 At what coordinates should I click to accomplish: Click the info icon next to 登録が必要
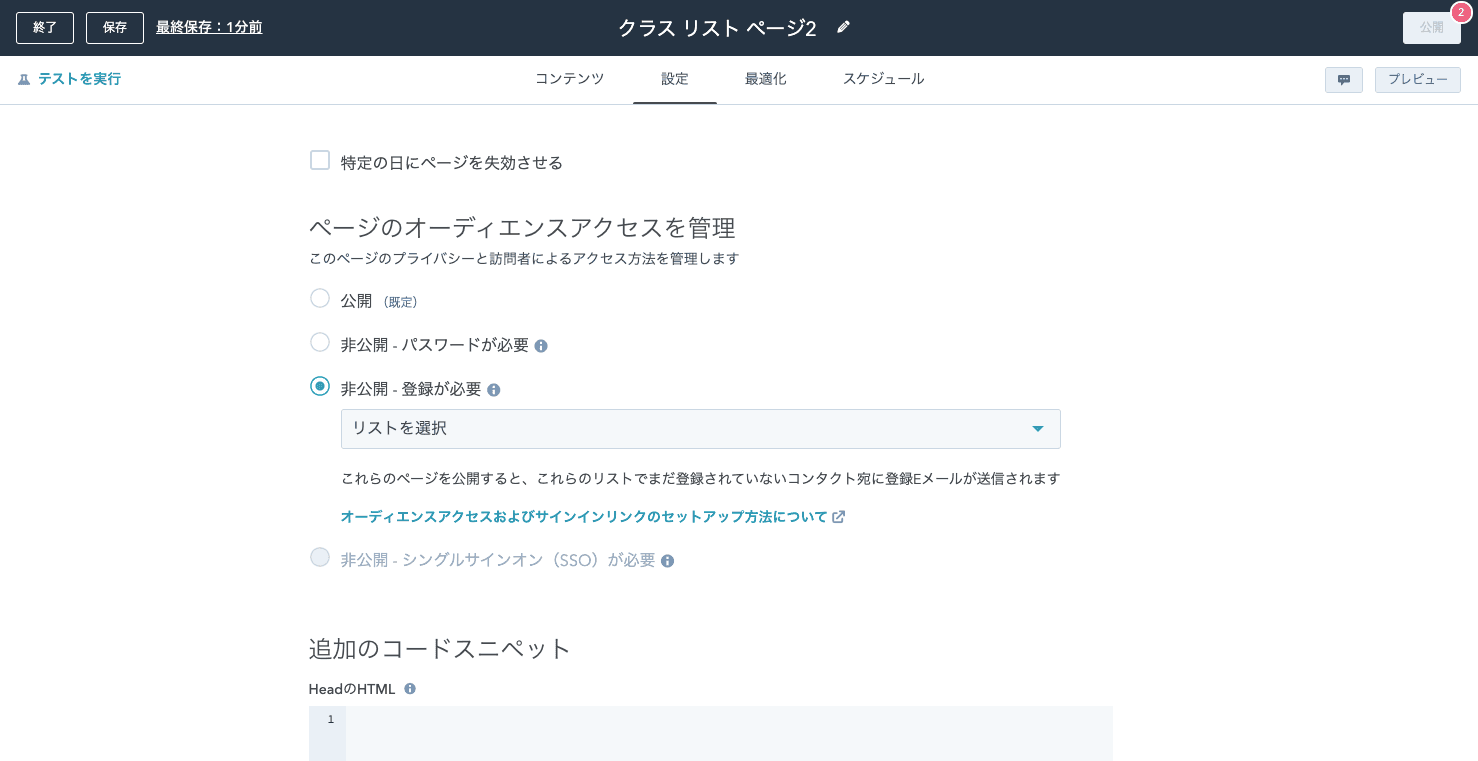[x=494, y=390]
